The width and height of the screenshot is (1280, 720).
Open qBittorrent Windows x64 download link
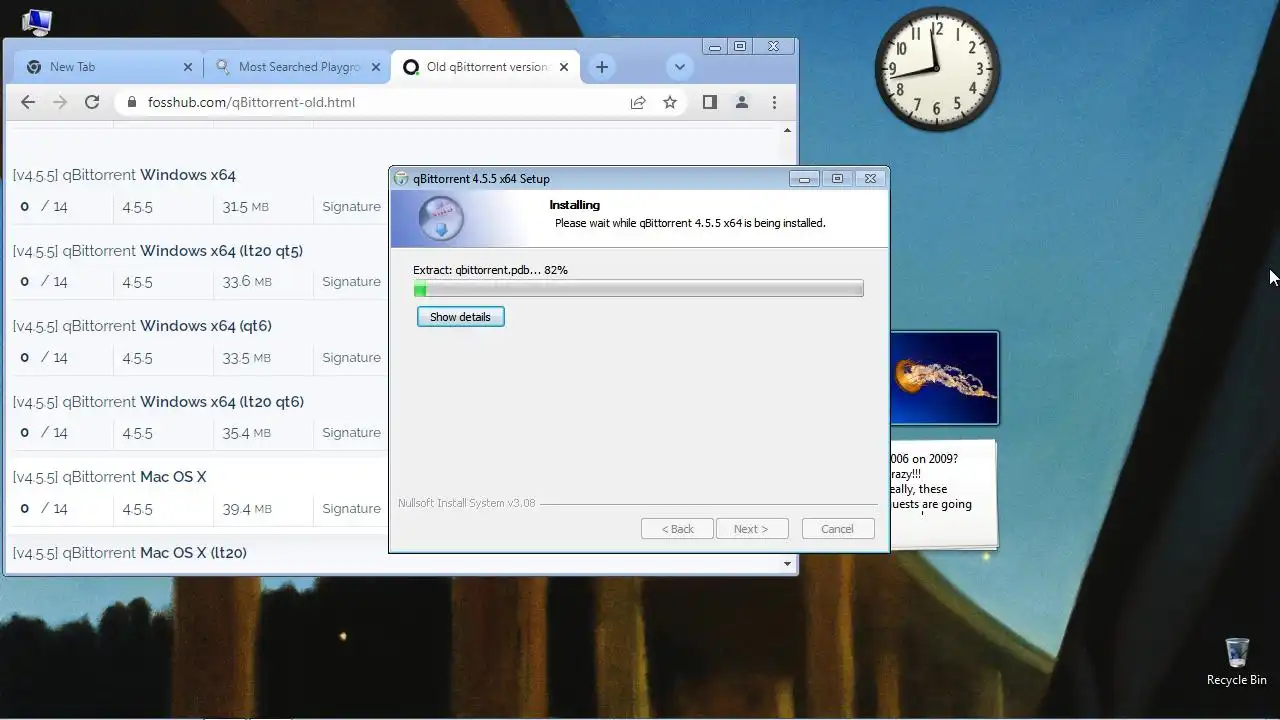[124, 175]
